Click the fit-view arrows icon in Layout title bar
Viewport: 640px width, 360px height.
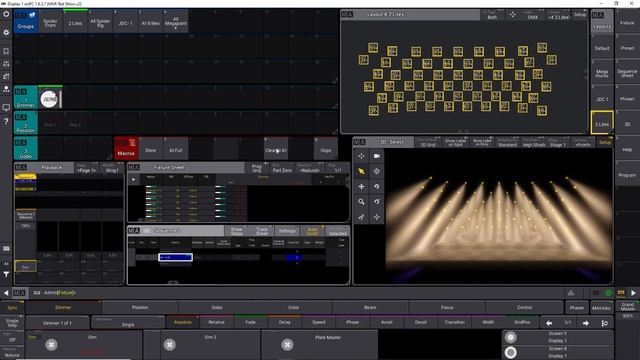(x=512, y=15)
